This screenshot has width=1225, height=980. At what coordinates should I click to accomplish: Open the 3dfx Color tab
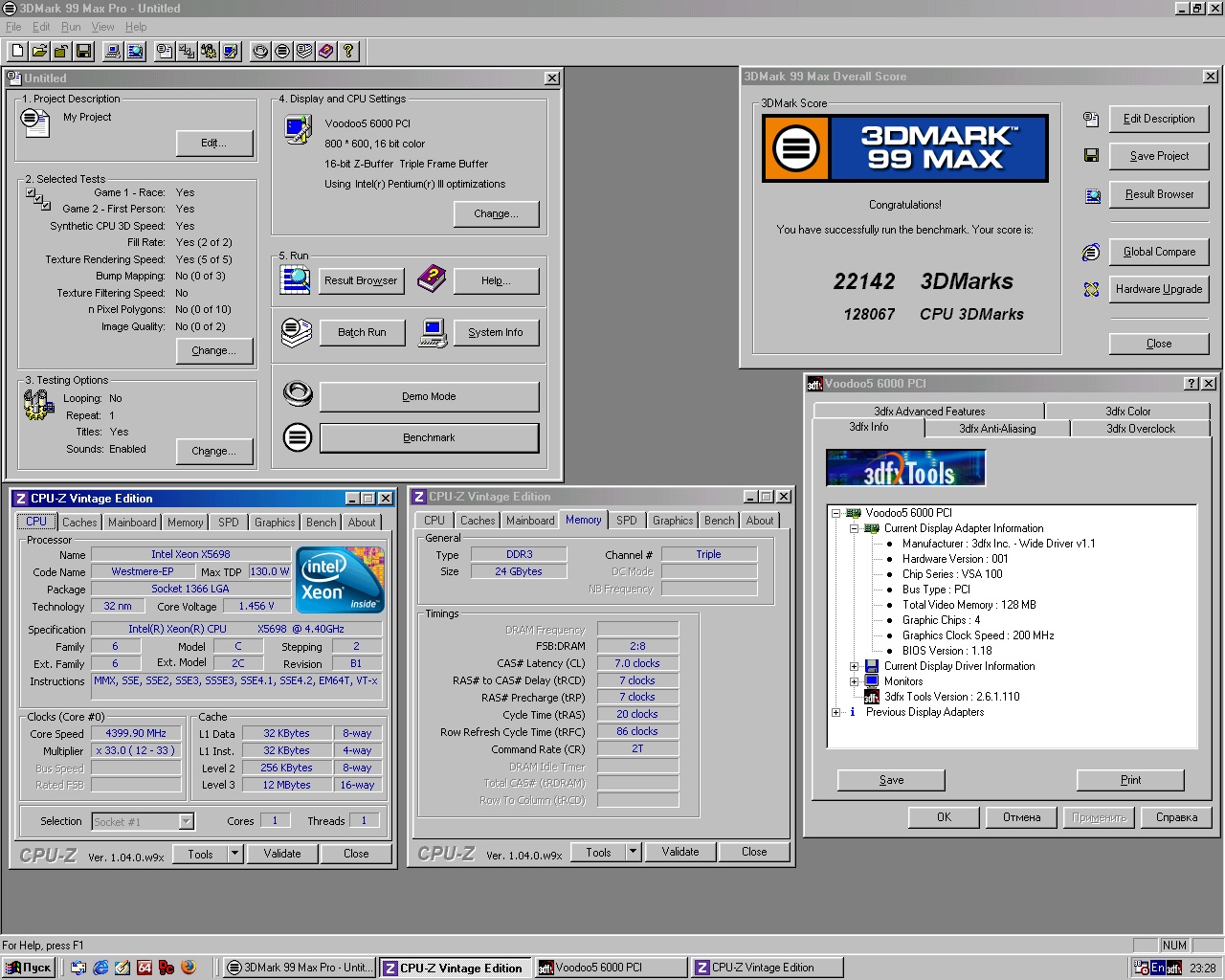tap(1128, 412)
